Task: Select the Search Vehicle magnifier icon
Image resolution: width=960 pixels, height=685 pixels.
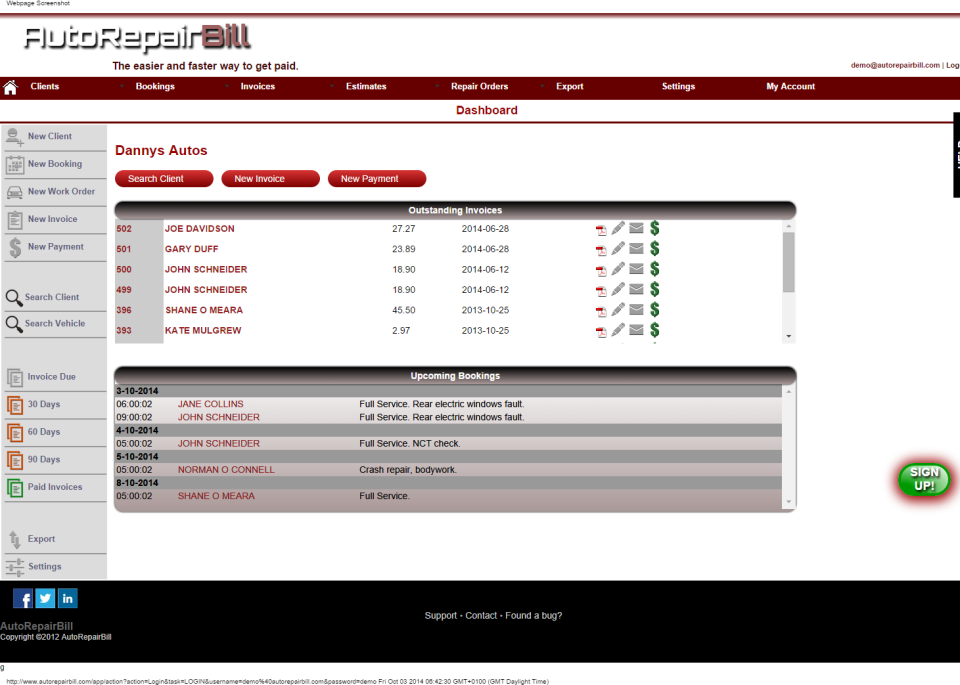Action: [13, 323]
